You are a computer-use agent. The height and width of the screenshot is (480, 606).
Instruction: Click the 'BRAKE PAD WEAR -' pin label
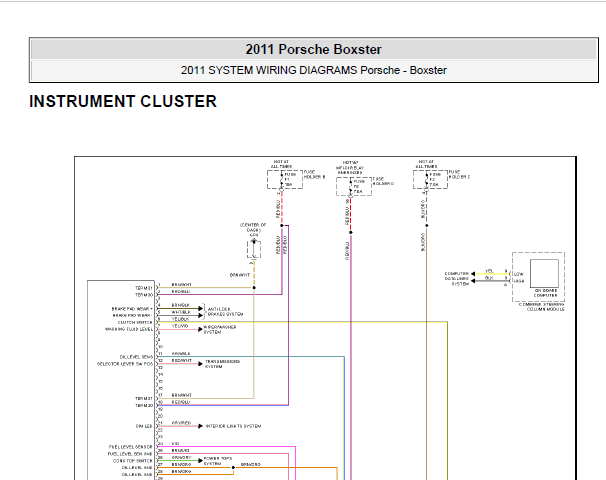(x=132, y=316)
